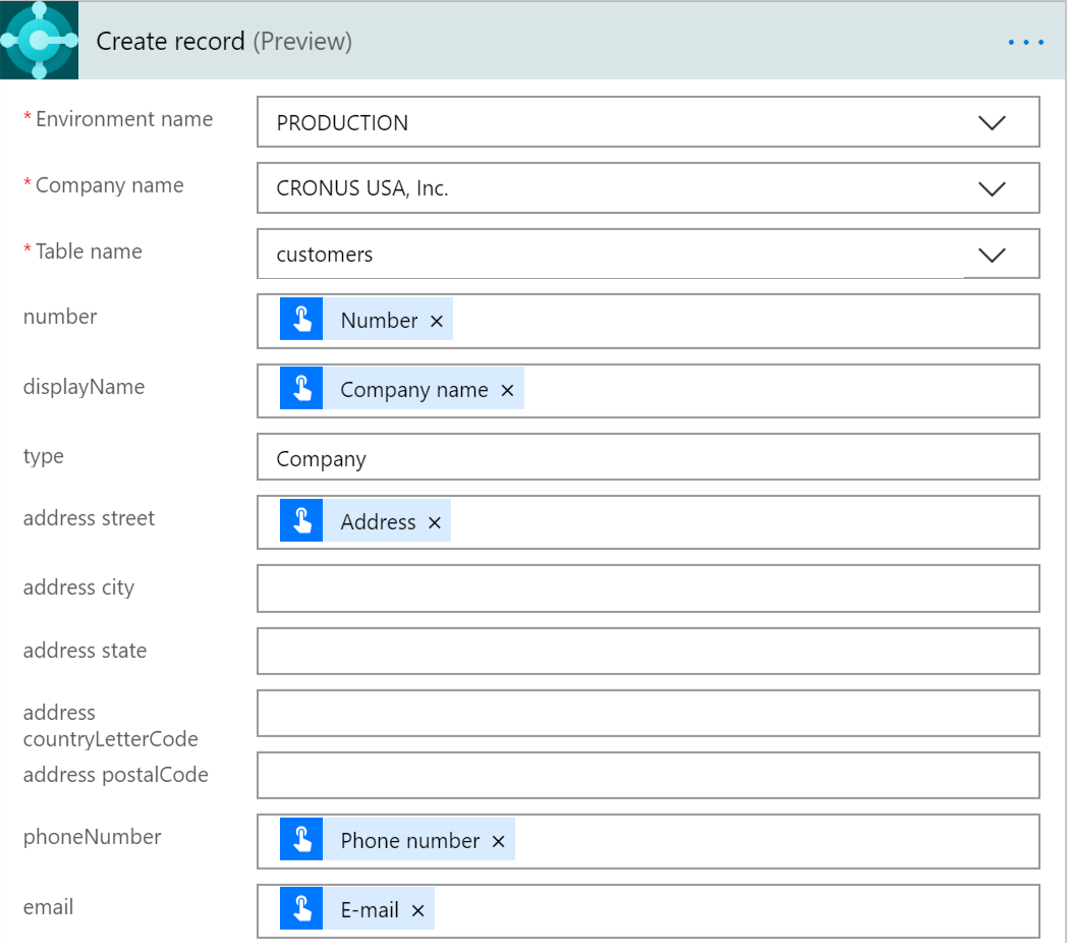The width and height of the screenshot is (1068, 943).
Task: Select the Address token label
Action: (378, 522)
